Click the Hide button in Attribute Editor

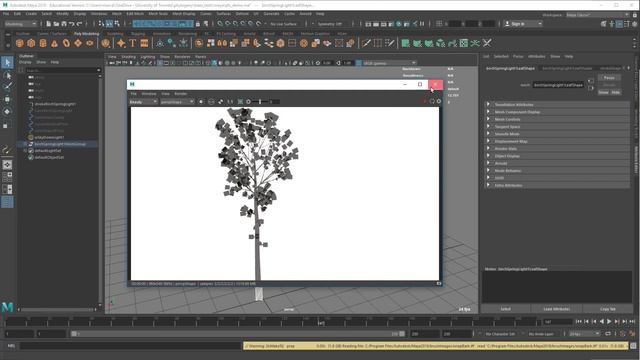(616, 92)
